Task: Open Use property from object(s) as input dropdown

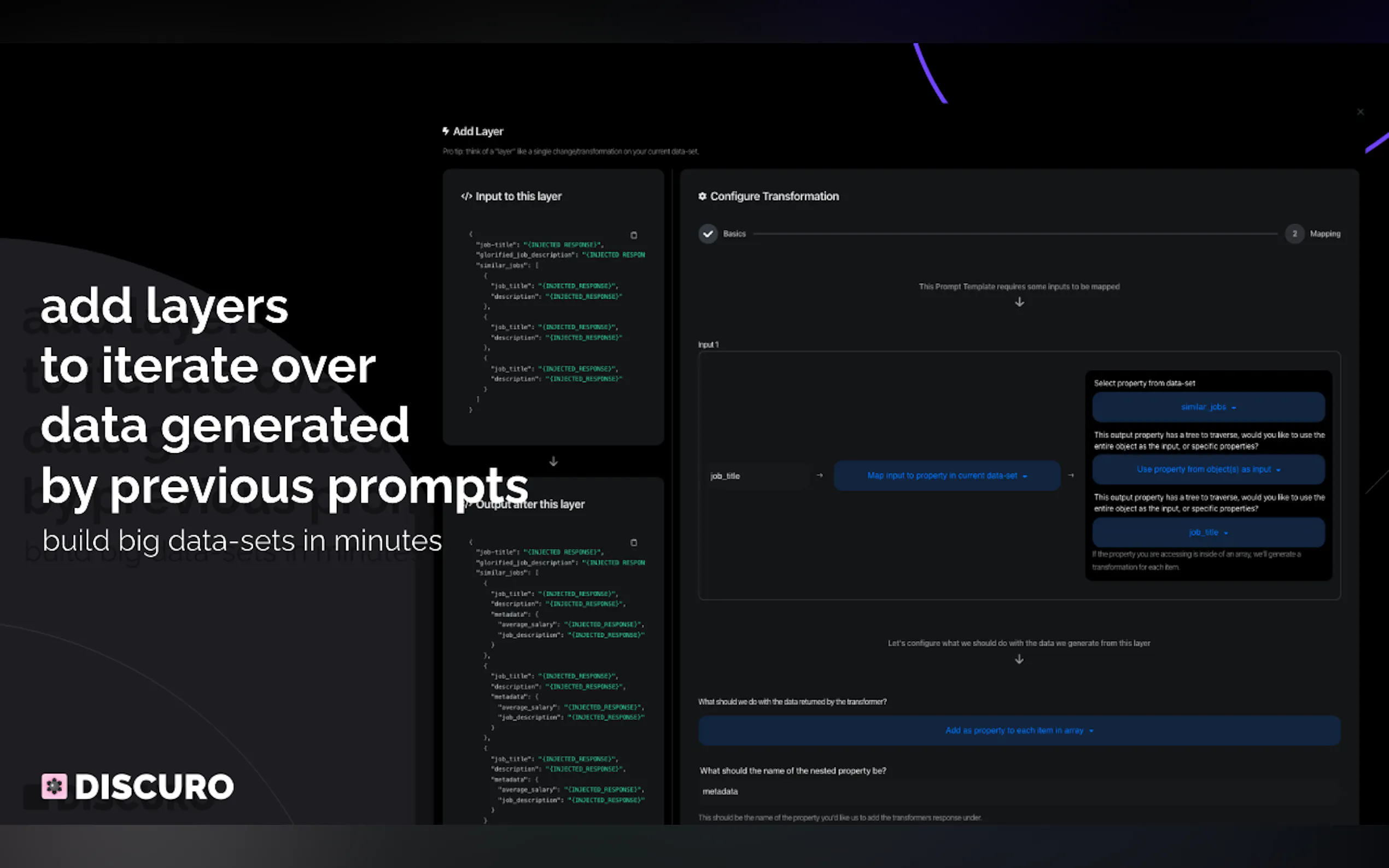Action: 1208,470
